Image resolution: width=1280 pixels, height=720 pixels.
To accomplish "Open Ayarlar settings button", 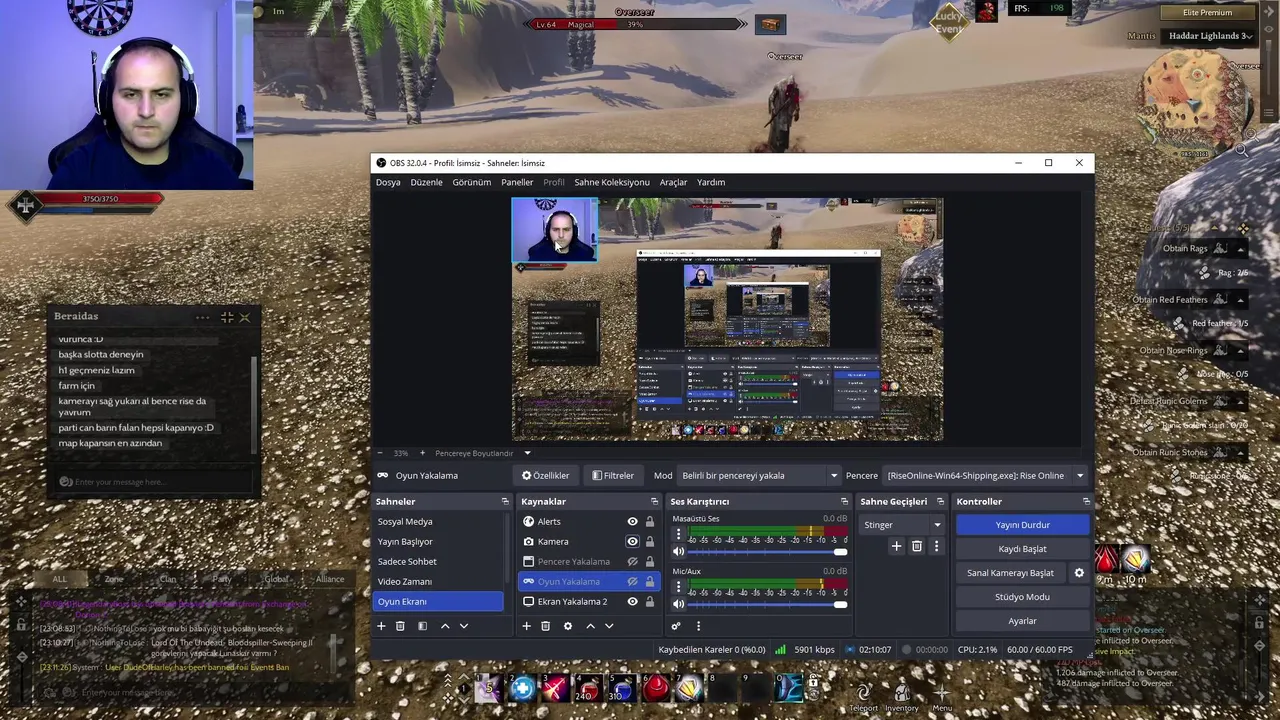I will [x=1022, y=621].
